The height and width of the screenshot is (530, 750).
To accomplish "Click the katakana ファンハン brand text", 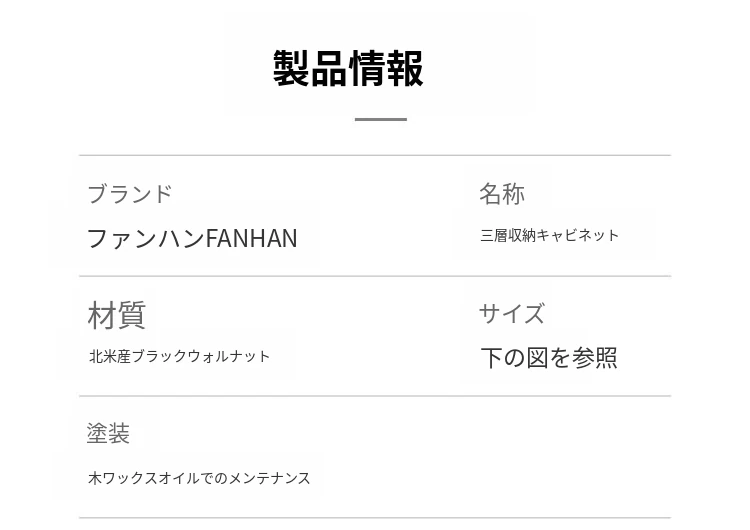I will [x=145, y=238].
